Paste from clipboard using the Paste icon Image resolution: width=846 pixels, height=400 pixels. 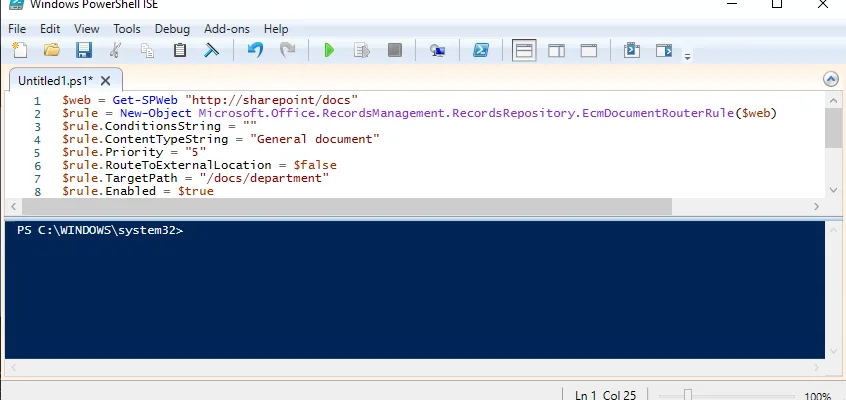180,51
